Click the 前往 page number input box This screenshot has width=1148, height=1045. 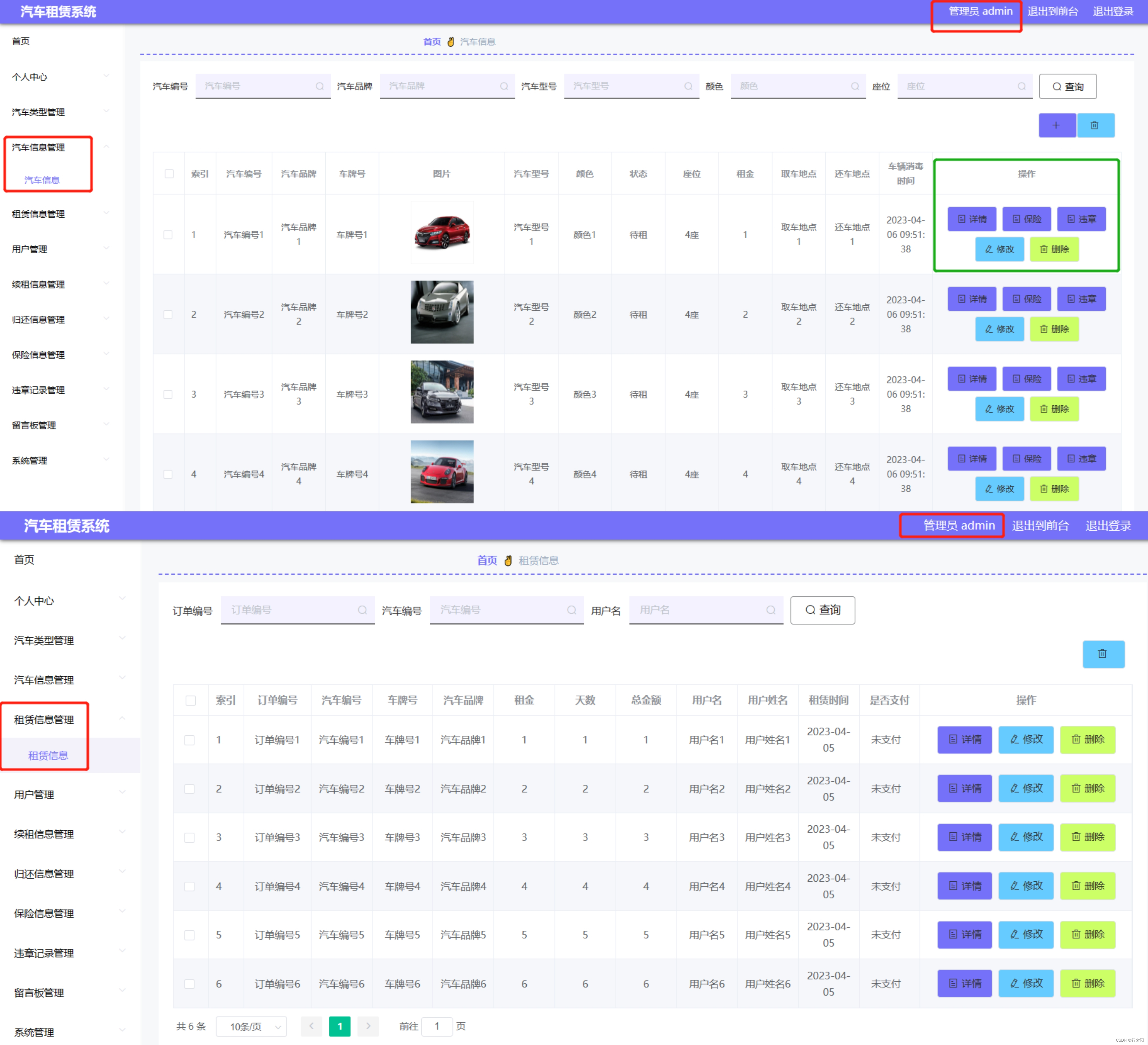coord(437,1026)
